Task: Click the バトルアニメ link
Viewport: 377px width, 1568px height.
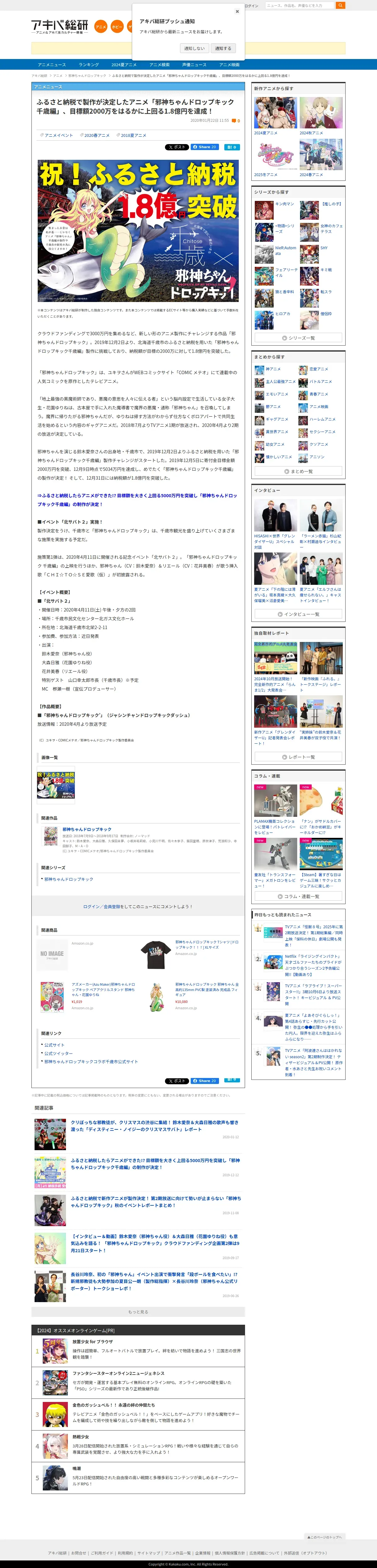Action: [x=320, y=382]
